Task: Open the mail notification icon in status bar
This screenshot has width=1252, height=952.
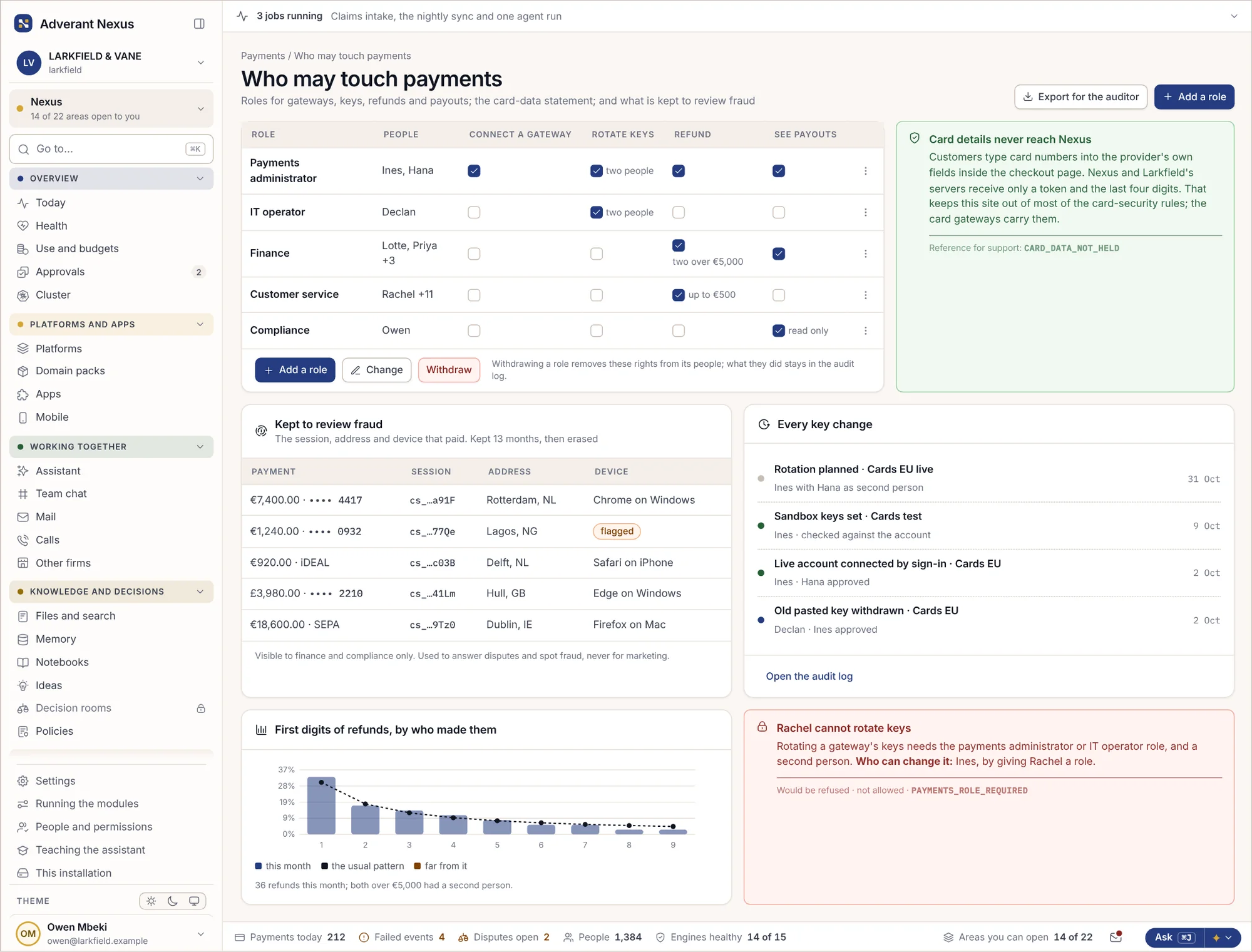Action: pos(1116,937)
